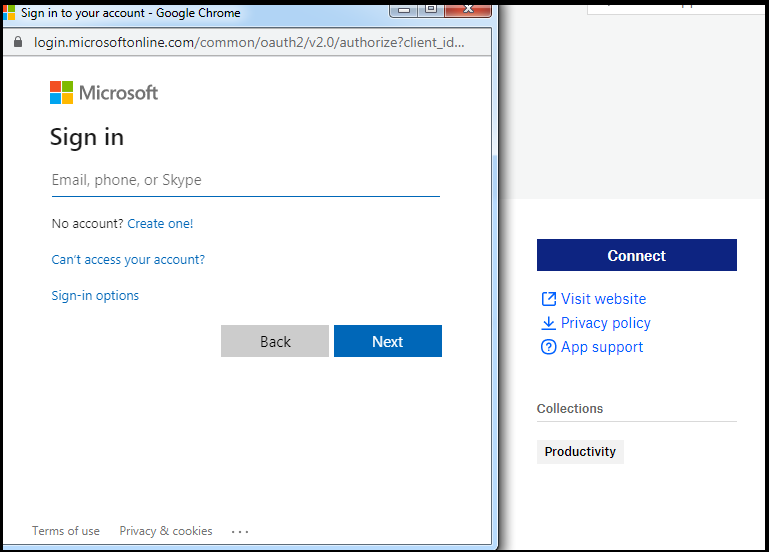Image resolution: width=769 pixels, height=552 pixels.
Task: Click the login.microsoftonline.com address bar
Action: point(249,43)
